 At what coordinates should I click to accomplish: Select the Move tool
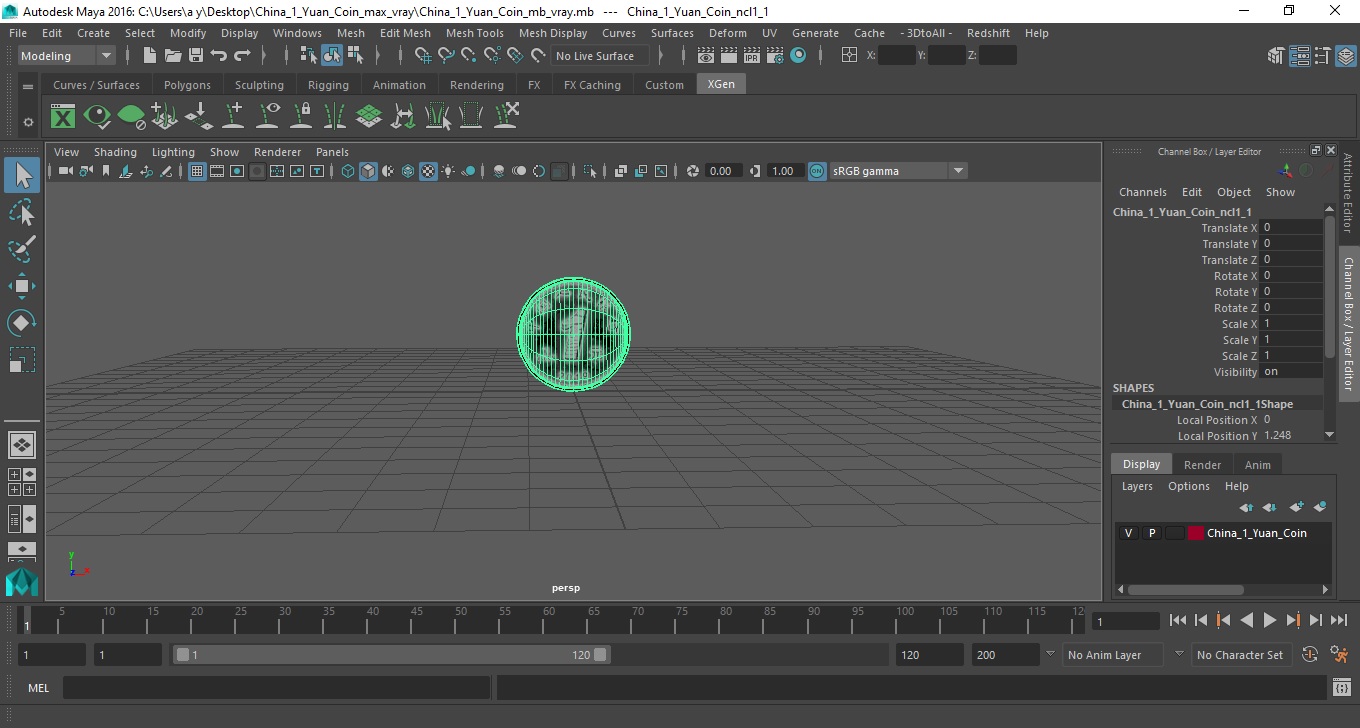point(22,286)
